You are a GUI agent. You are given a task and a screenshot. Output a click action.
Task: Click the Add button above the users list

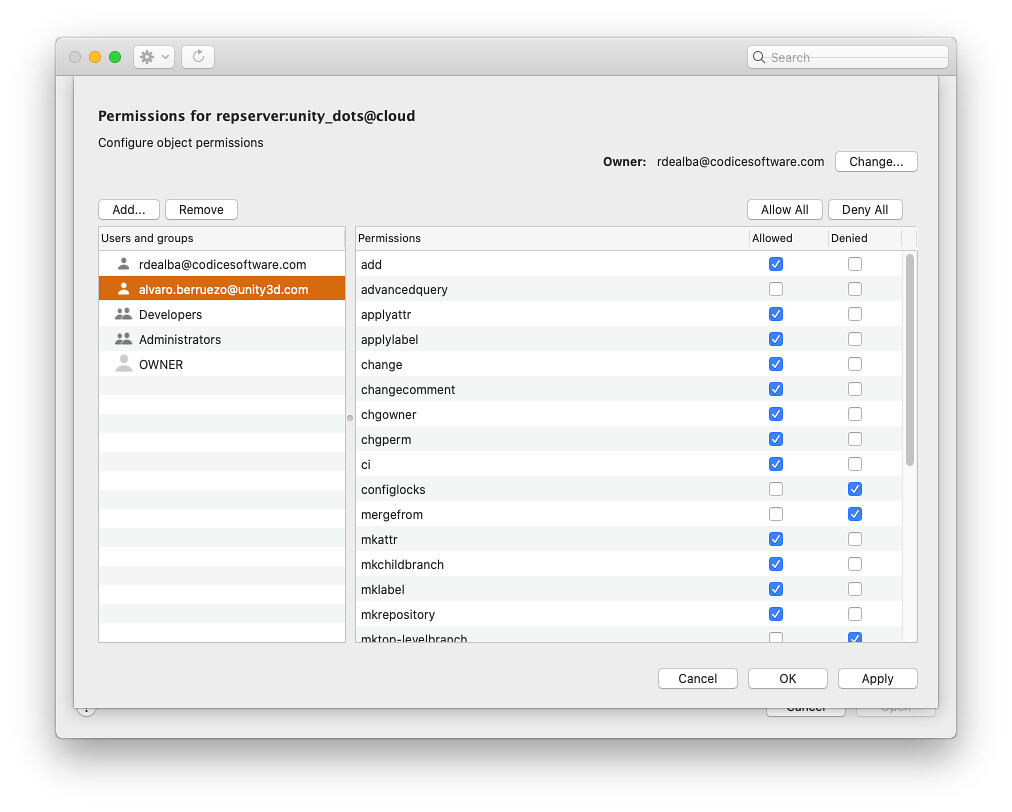click(x=128, y=209)
